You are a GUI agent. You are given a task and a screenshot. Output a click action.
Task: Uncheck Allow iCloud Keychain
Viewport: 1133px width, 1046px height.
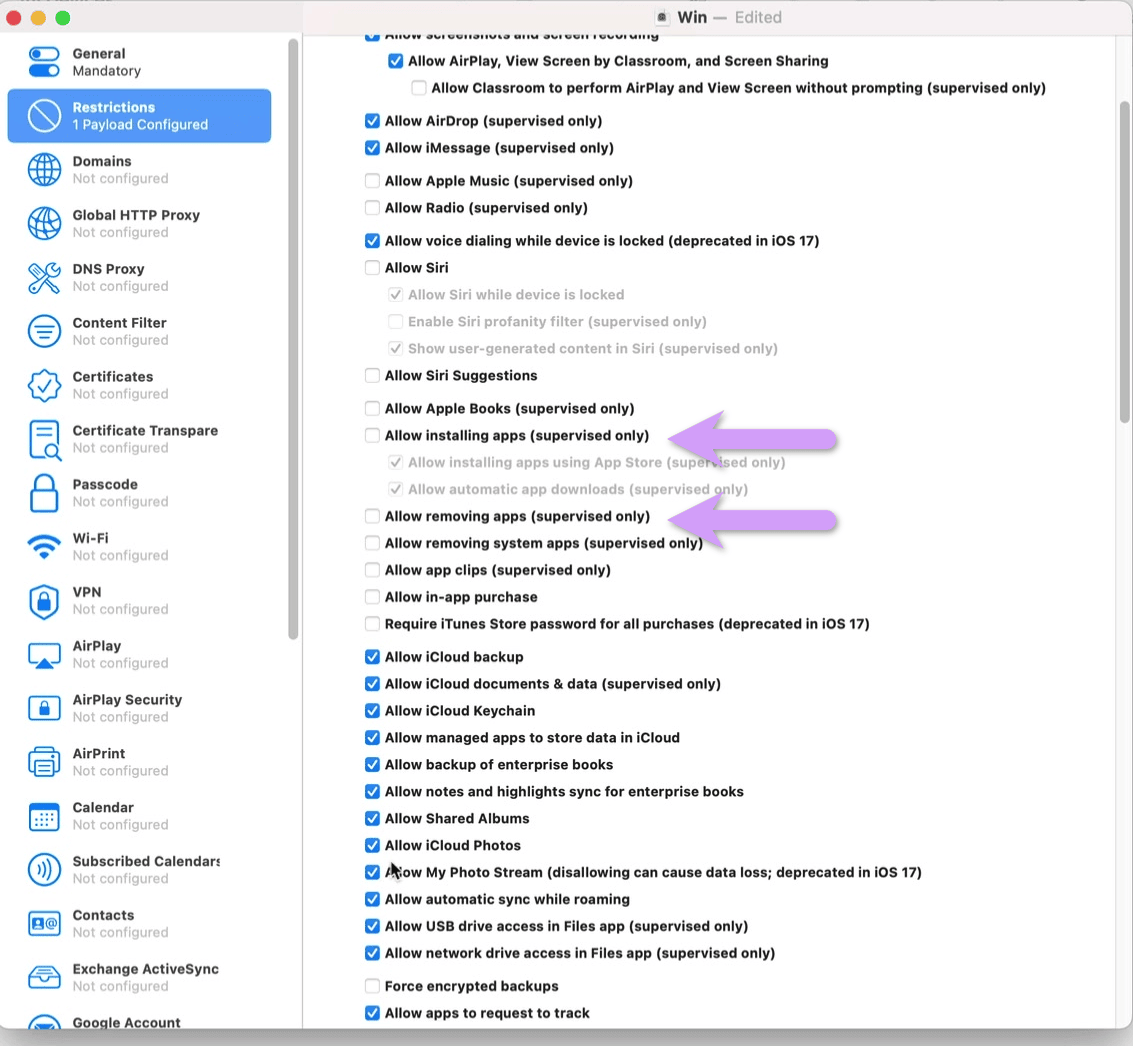(x=372, y=711)
